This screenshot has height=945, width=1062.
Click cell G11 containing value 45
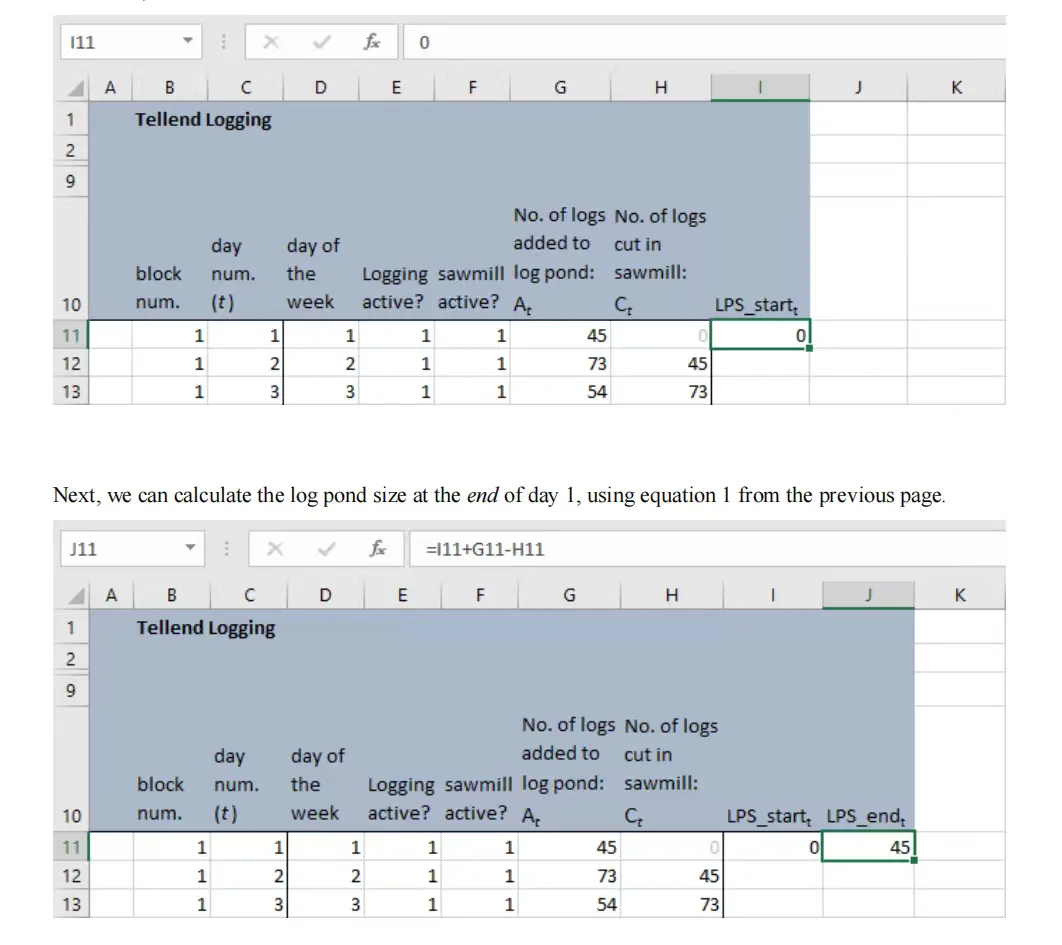click(560, 335)
